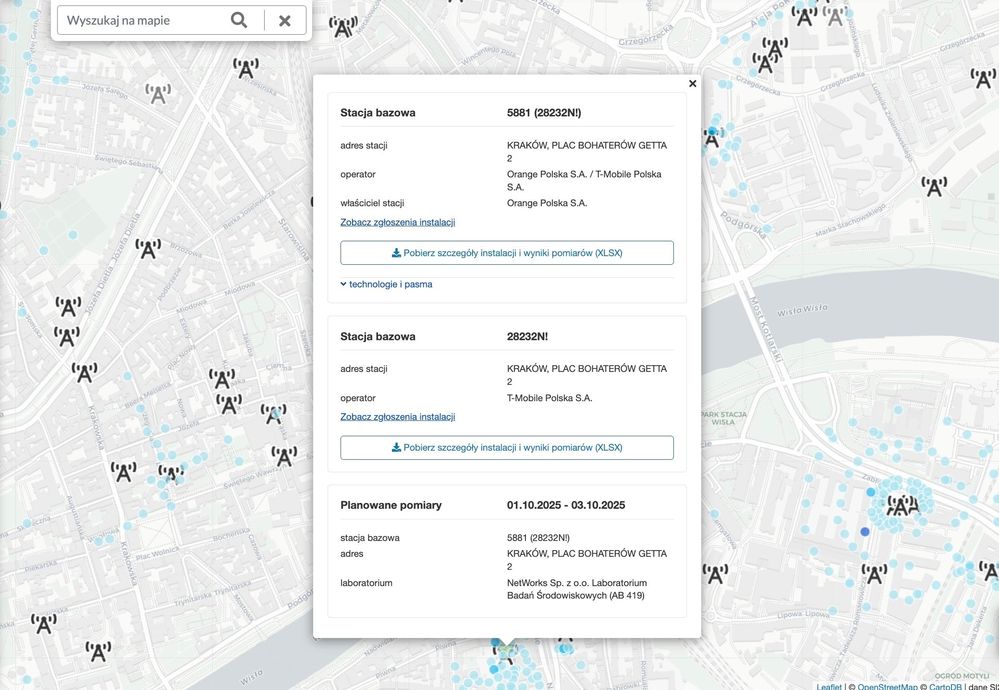
Task: Open 'Zobacz zgłoszenia instalacji' for station 5881
Action: (x=397, y=222)
